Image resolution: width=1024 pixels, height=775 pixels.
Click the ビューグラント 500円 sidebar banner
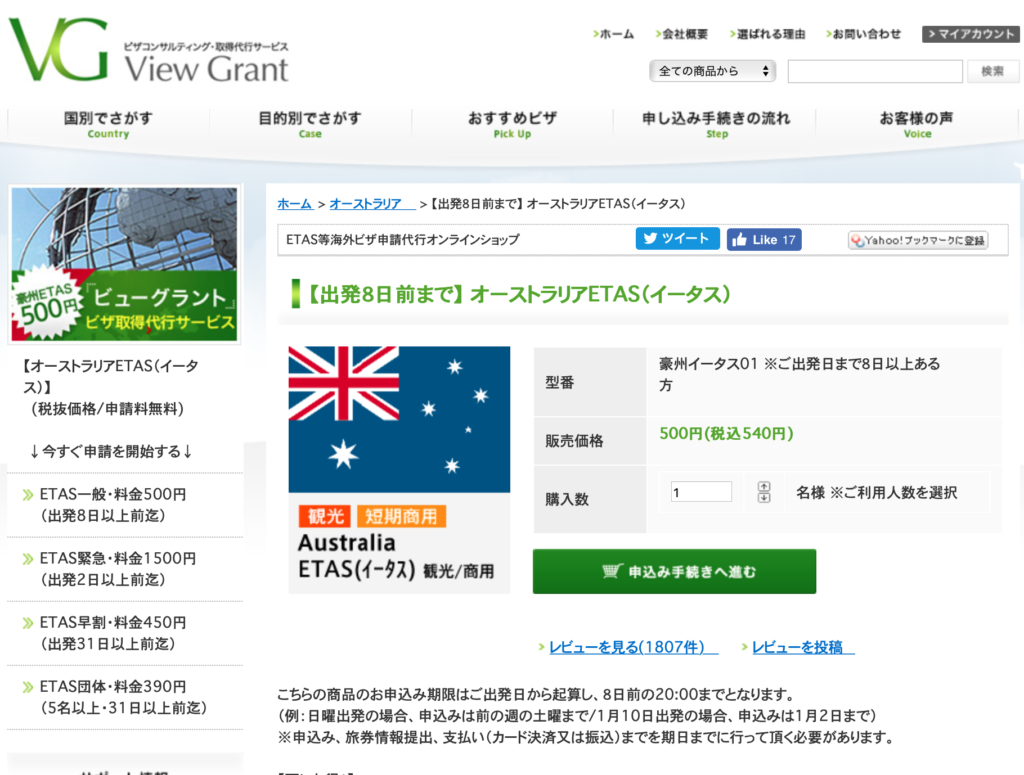click(124, 264)
